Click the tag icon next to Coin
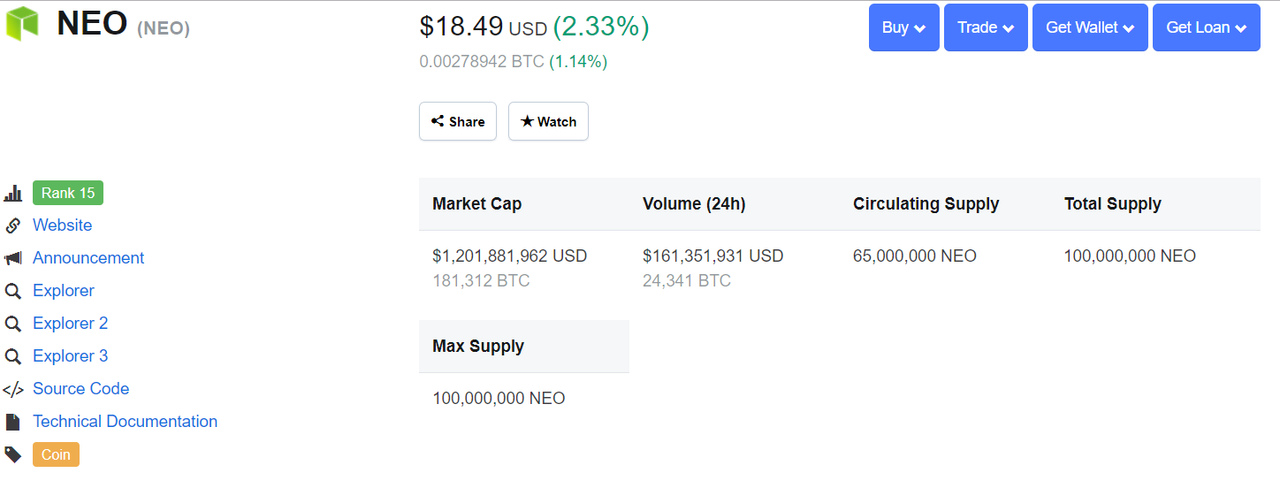Screen dimensions: 1280x481 click(x=13, y=454)
